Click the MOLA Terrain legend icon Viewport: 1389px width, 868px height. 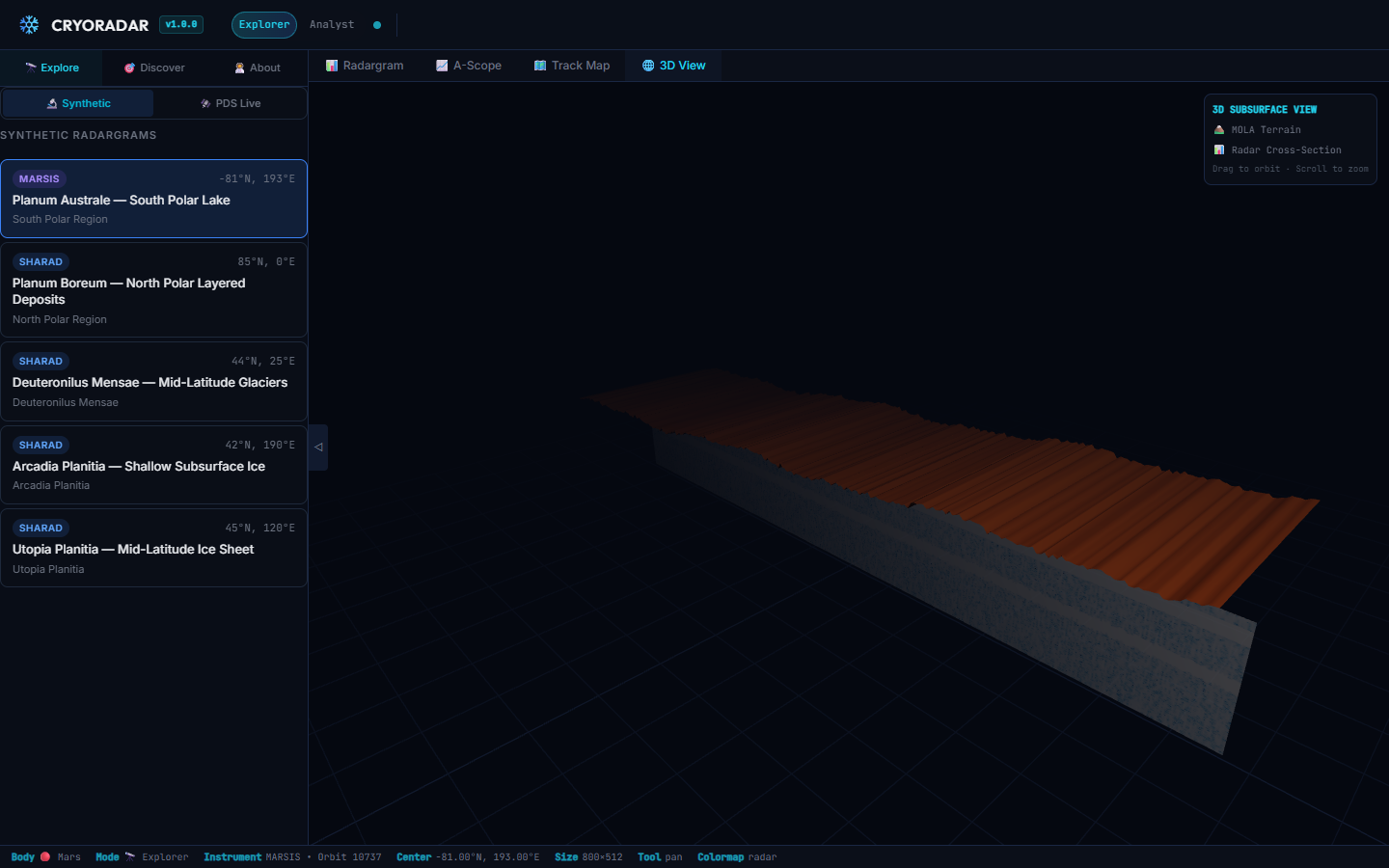click(x=1219, y=130)
